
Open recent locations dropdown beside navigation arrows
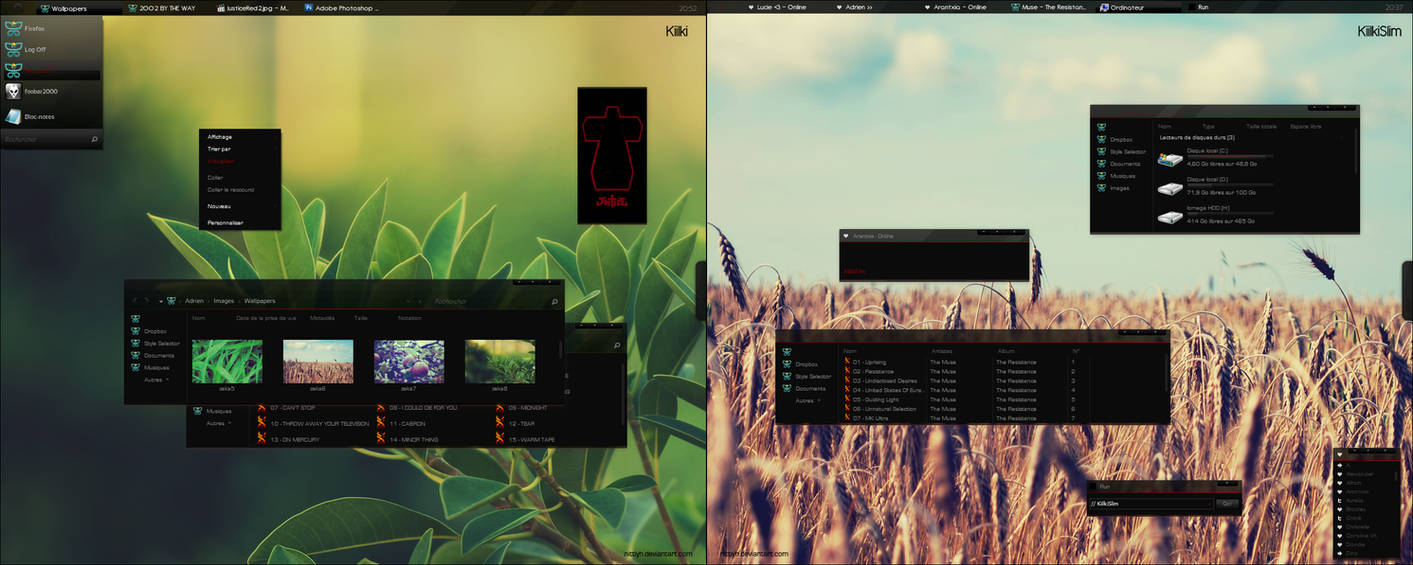tap(160, 301)
